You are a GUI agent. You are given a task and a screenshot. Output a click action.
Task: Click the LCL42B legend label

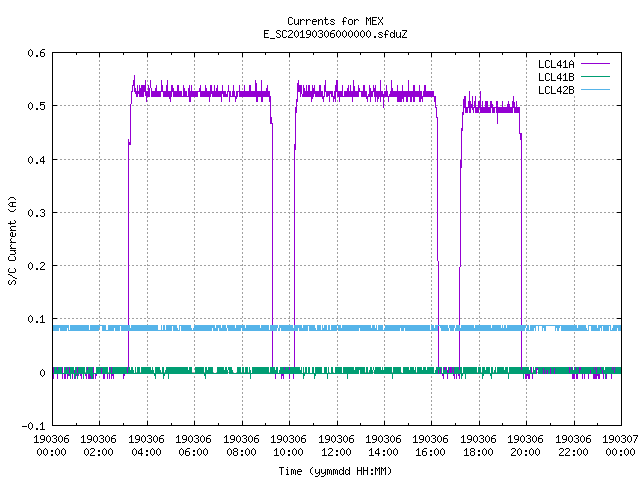coord(556,90)
